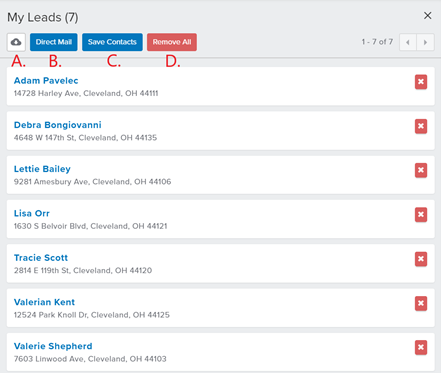The height and width of the screenshot is (373, 441).
Task: Remove Tracie Scott from leads
Action: (421, 259)
